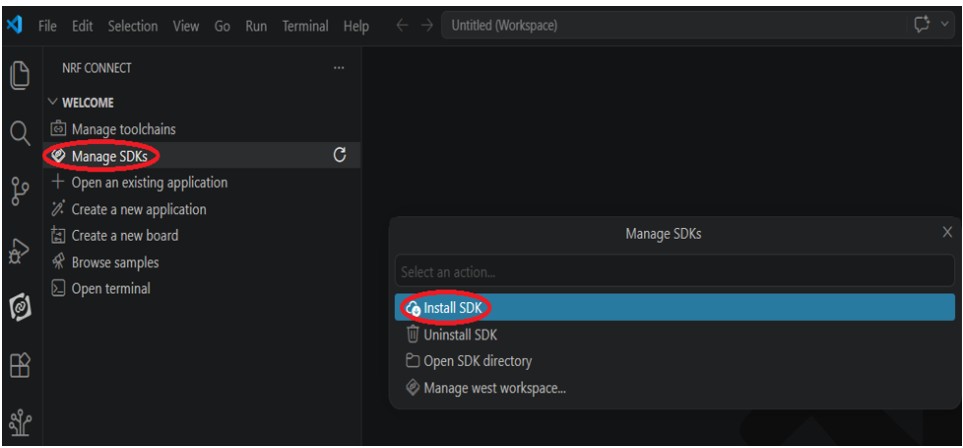Image resolution: width=963 pixels, height=448 pixels.
Task: Open the Edit menu
Action: coord(82,26)
